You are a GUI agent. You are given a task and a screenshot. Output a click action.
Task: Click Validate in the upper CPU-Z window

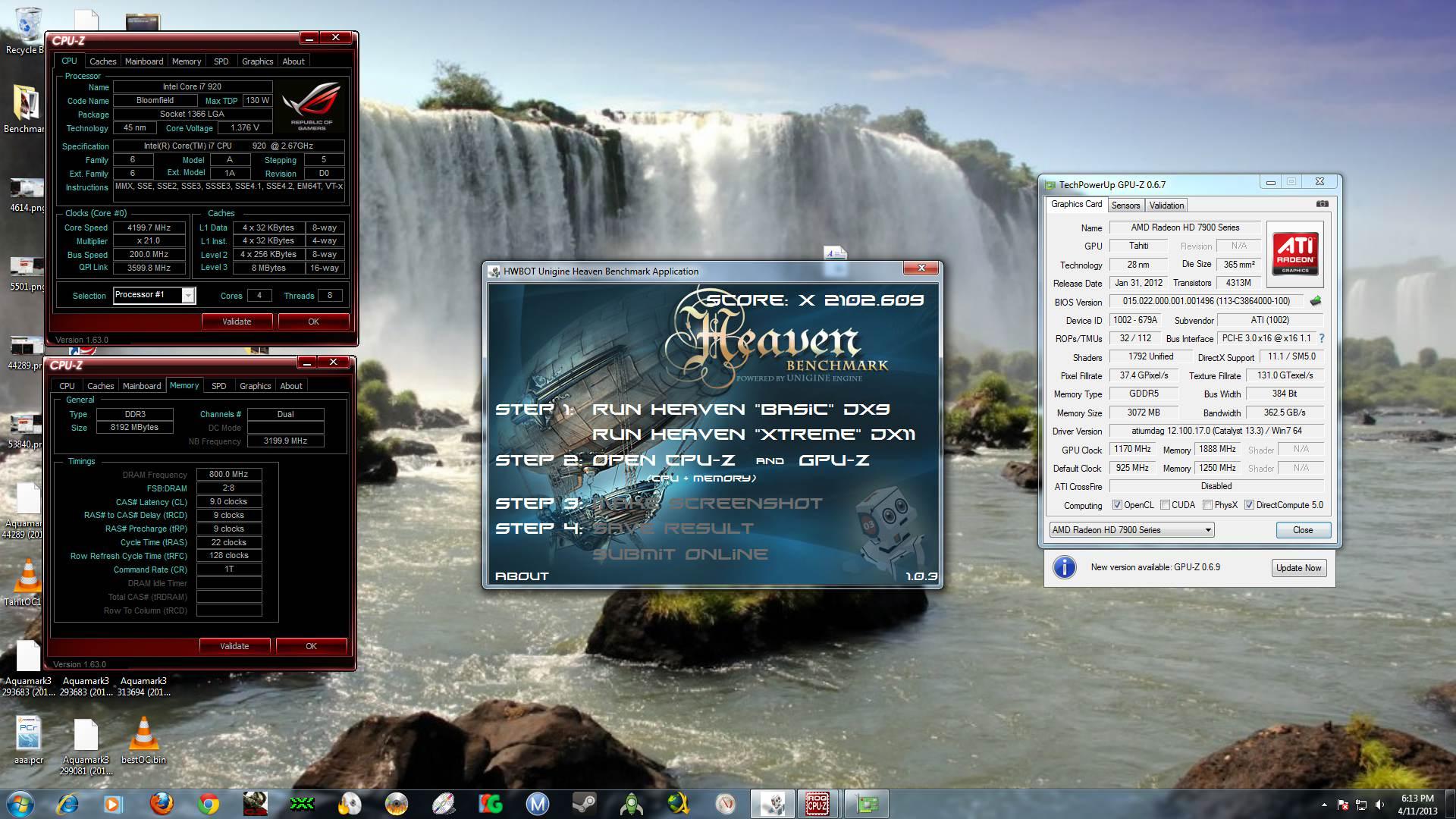tap(237, 322)
